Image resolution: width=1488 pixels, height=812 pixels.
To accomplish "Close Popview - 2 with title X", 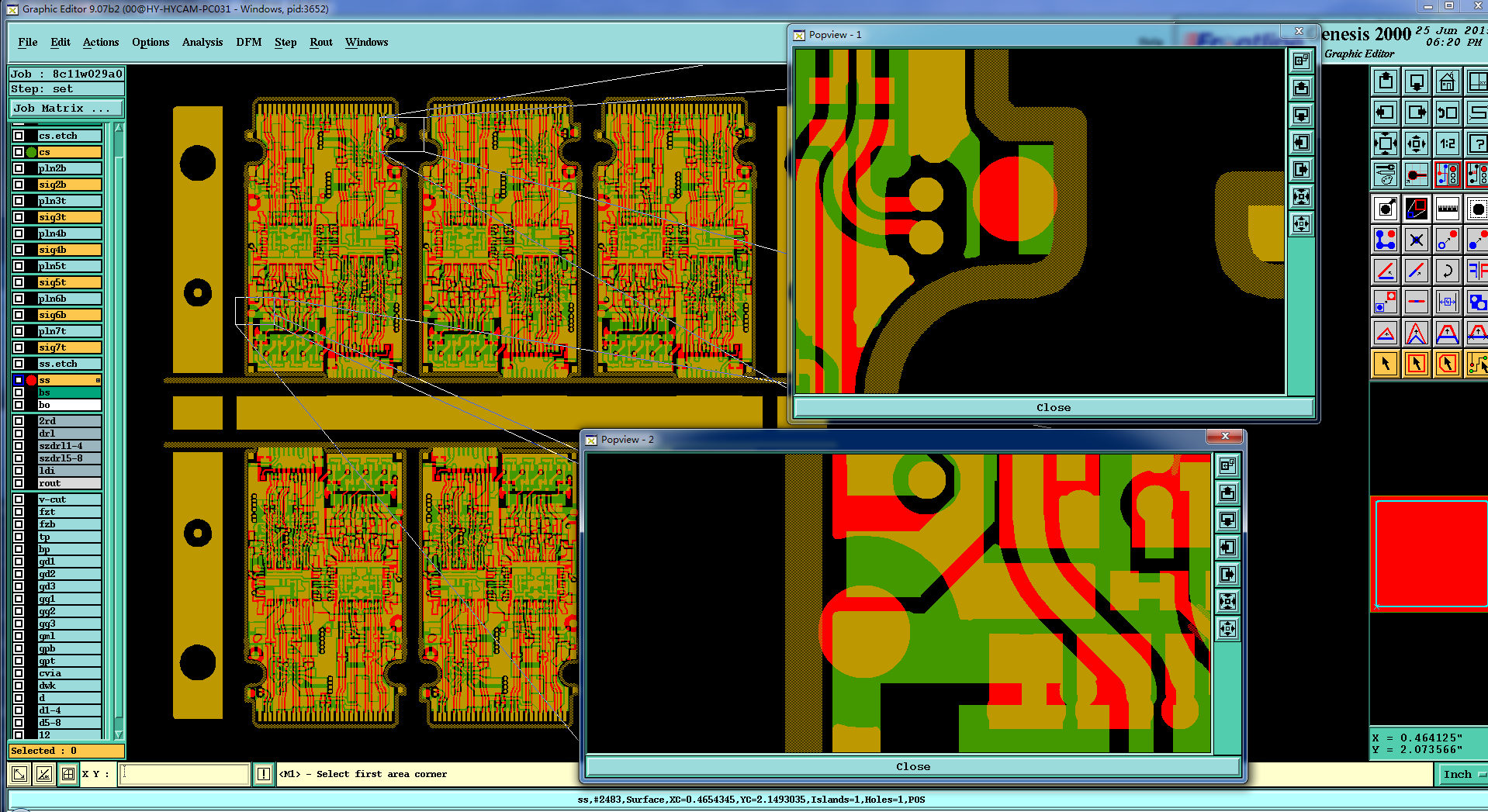I will point(1226,436).
